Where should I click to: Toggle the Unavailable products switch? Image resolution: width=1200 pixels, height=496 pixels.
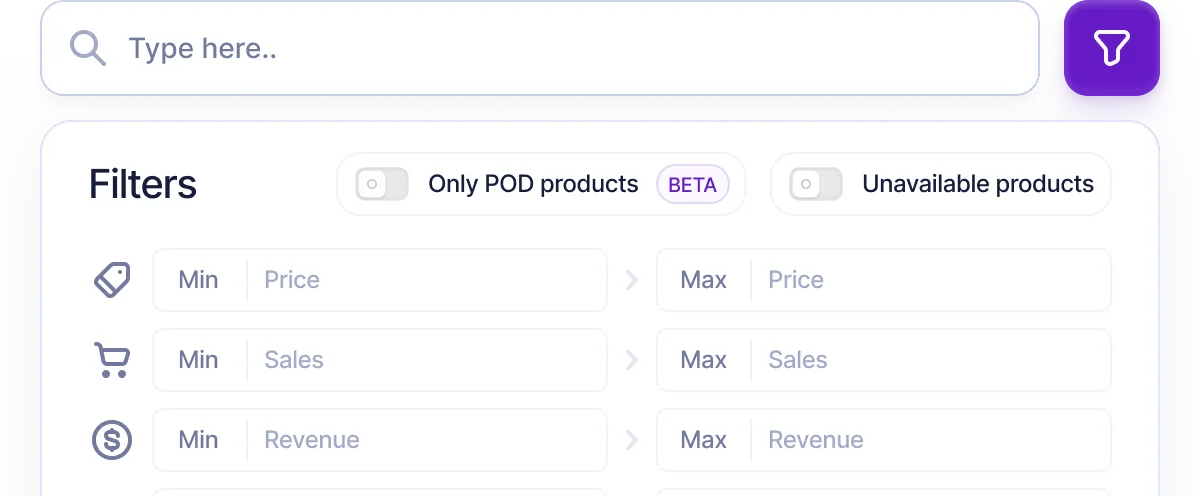[x=816, y=184]
